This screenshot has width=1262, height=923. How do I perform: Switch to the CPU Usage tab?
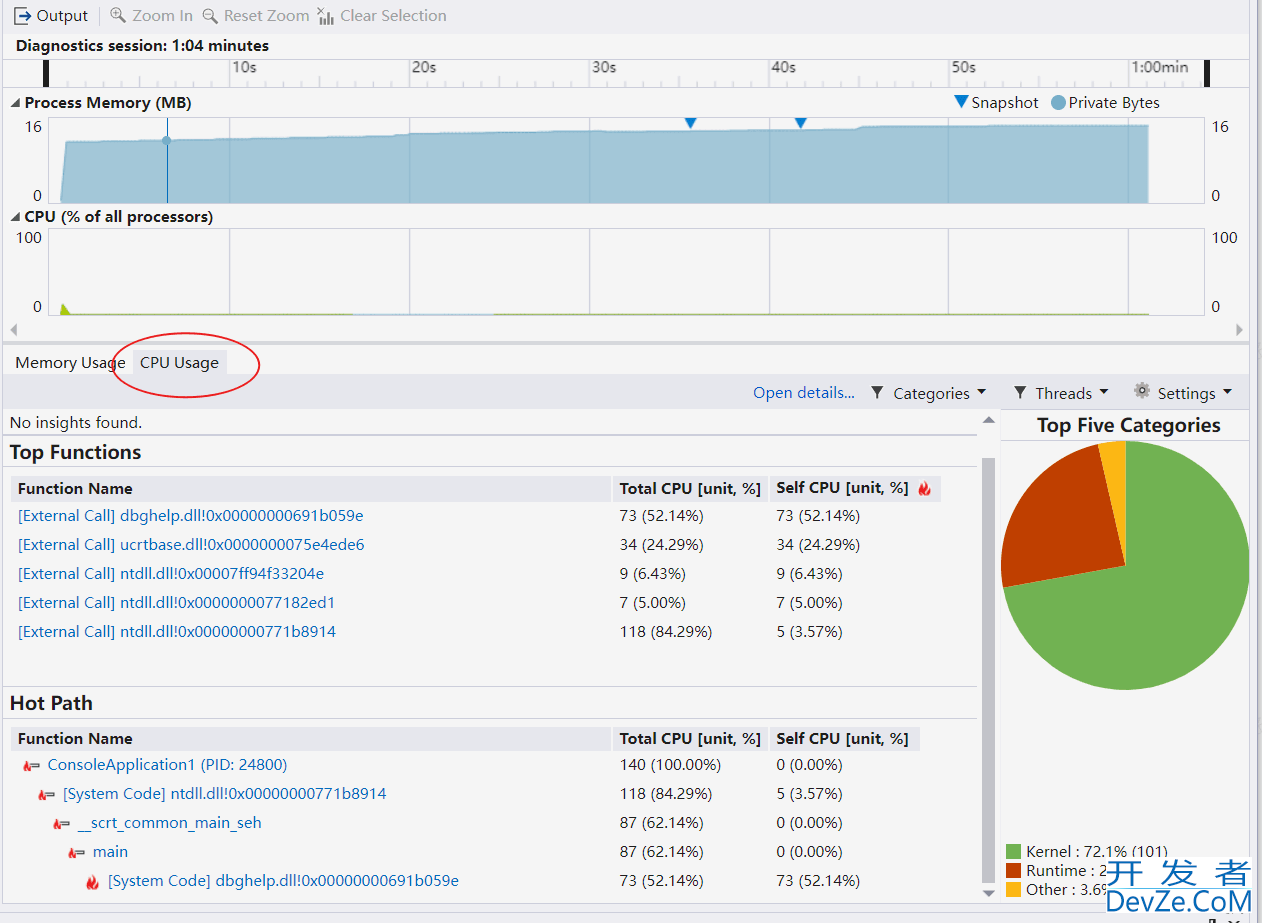[179, 363]
